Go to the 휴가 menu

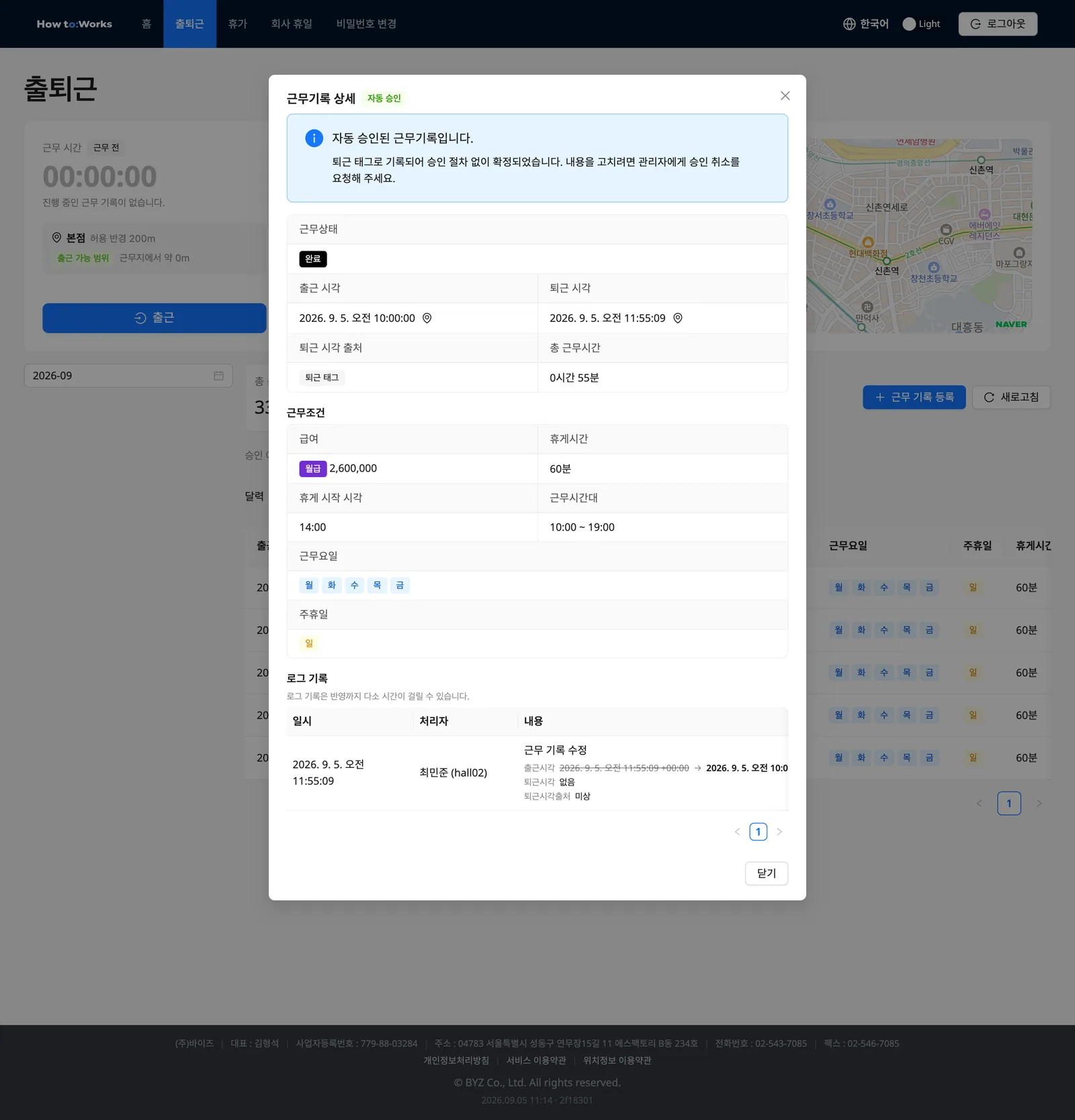238,24
